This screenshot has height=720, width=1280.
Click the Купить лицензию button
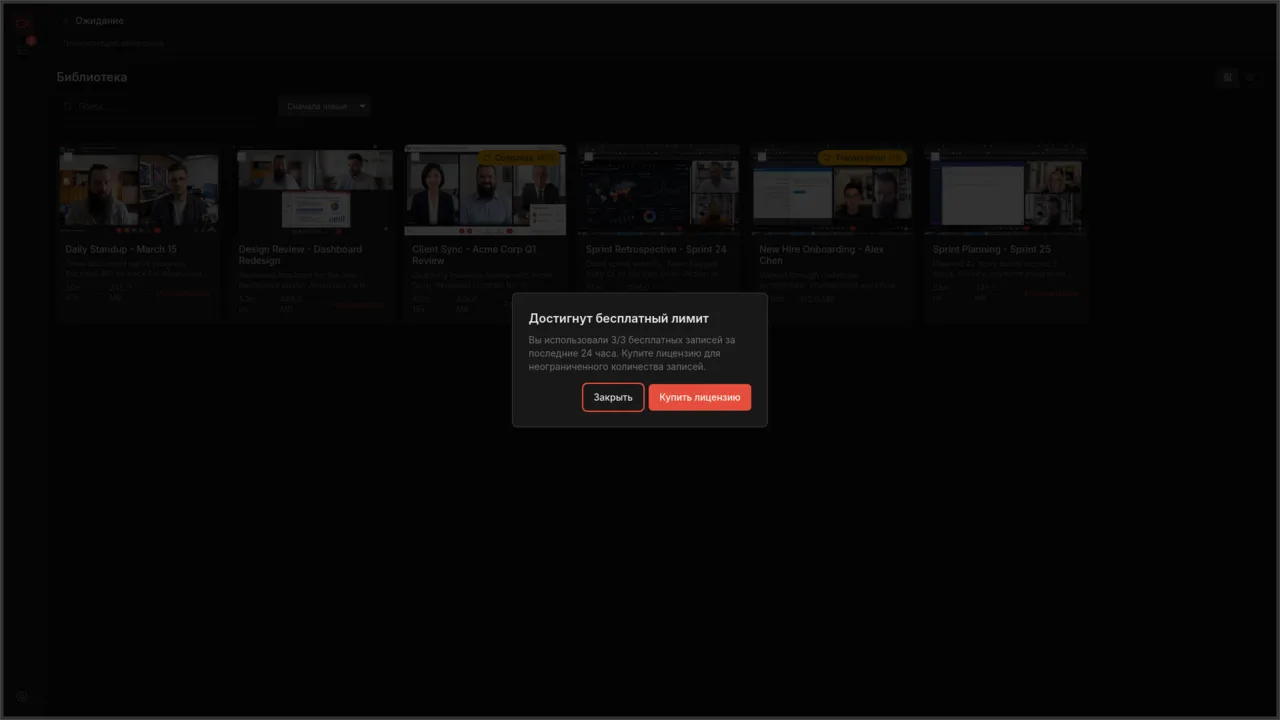pos(699,397)
